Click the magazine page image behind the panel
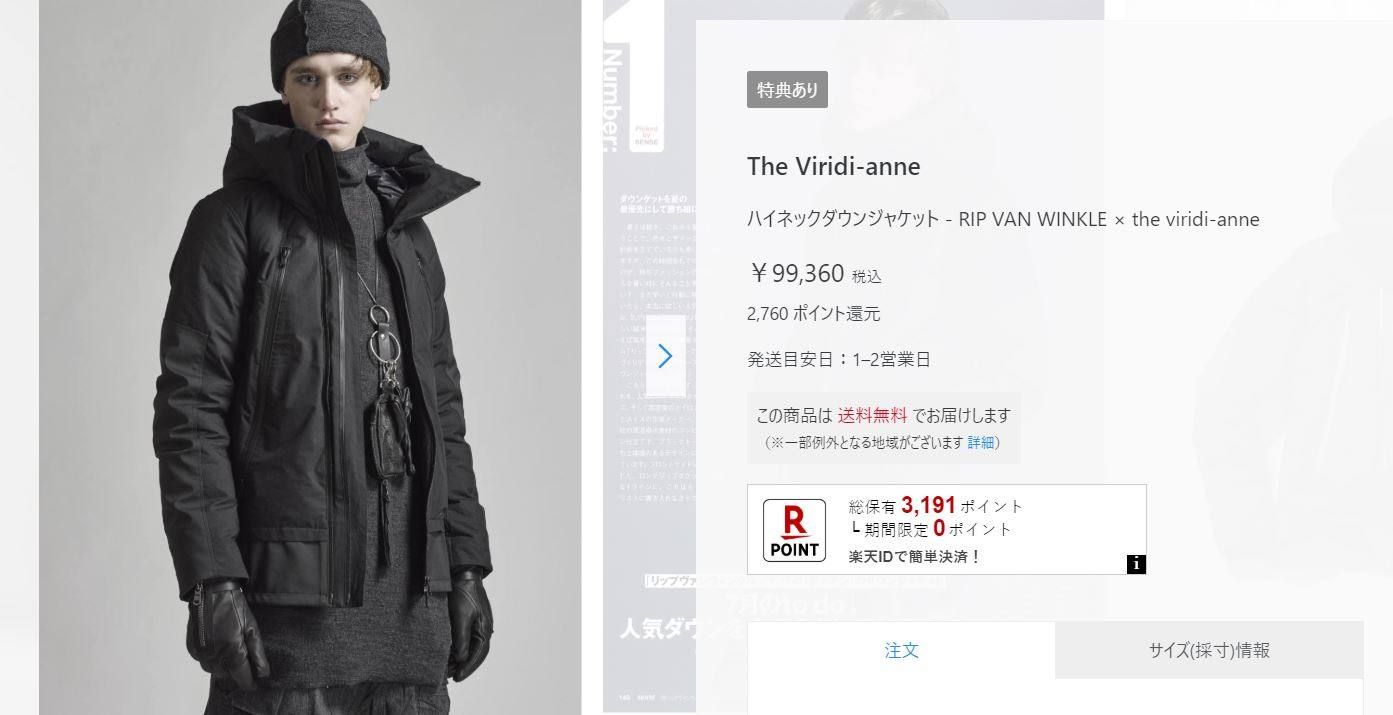 click(650, 357)
